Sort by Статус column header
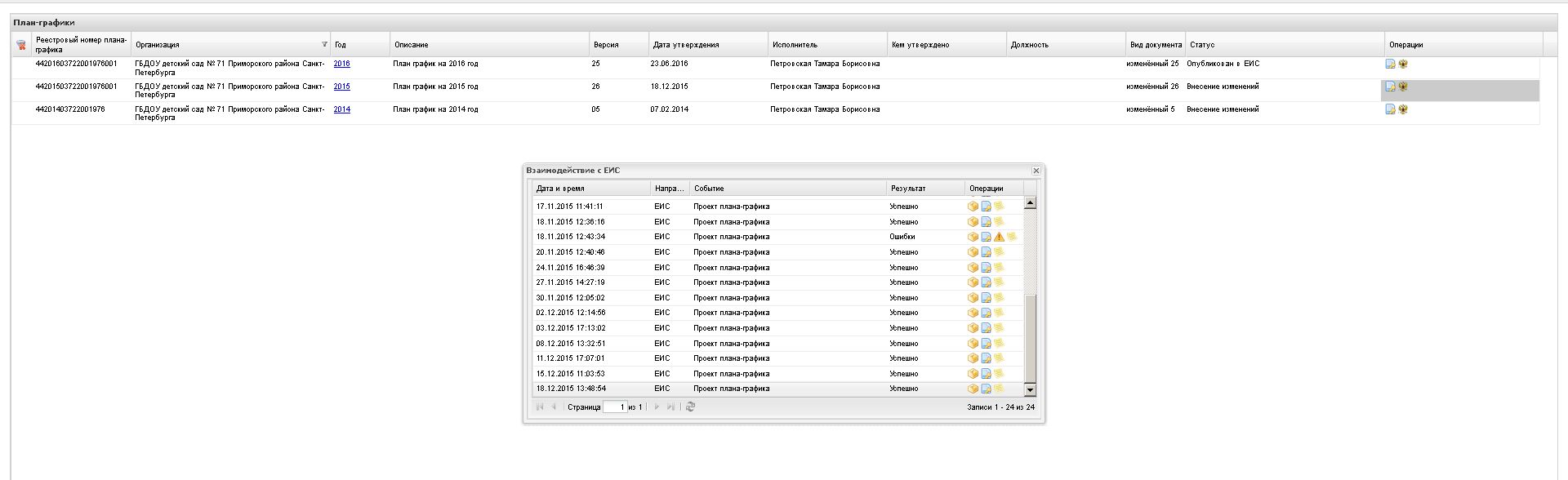This screenshot has width=1568, height=480. (1285, 45)
